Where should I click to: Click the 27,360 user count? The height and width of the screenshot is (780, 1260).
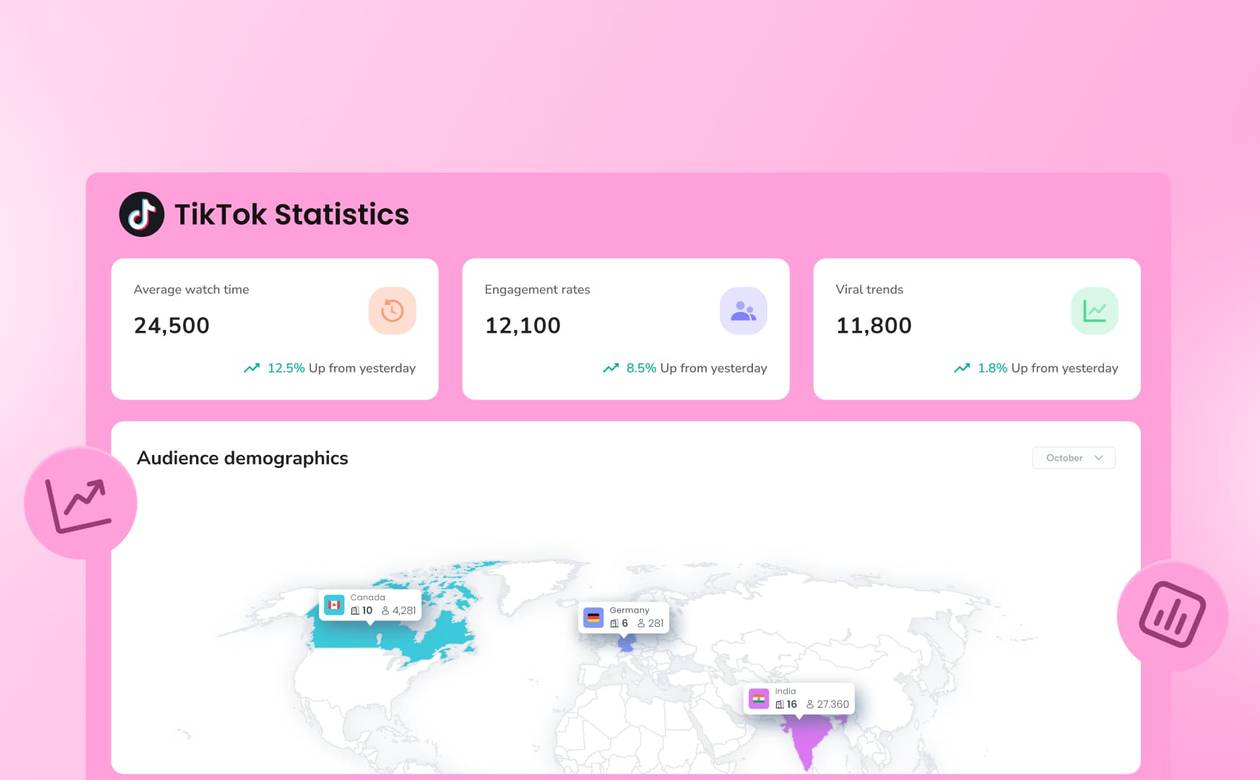coord(833,705)
